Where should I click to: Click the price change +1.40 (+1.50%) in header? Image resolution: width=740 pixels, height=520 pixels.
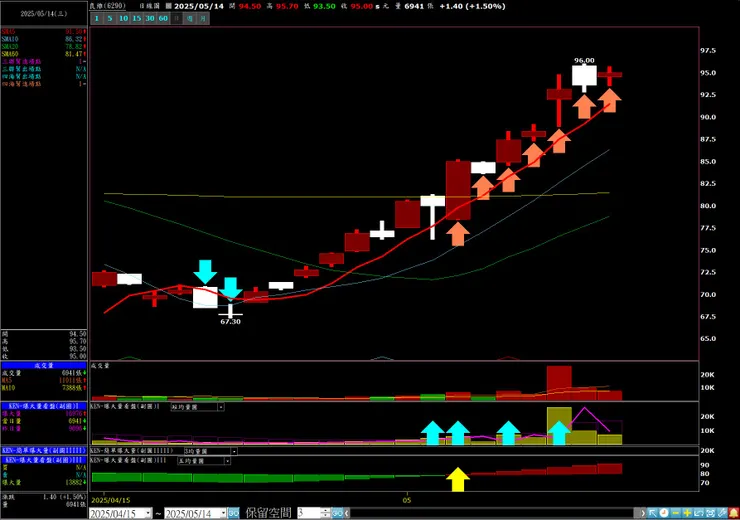click(x=472, y=6)
